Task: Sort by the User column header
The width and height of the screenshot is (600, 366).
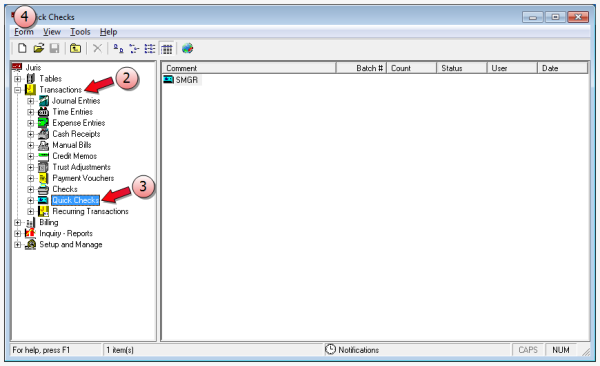Action: (x=512, y=68)
